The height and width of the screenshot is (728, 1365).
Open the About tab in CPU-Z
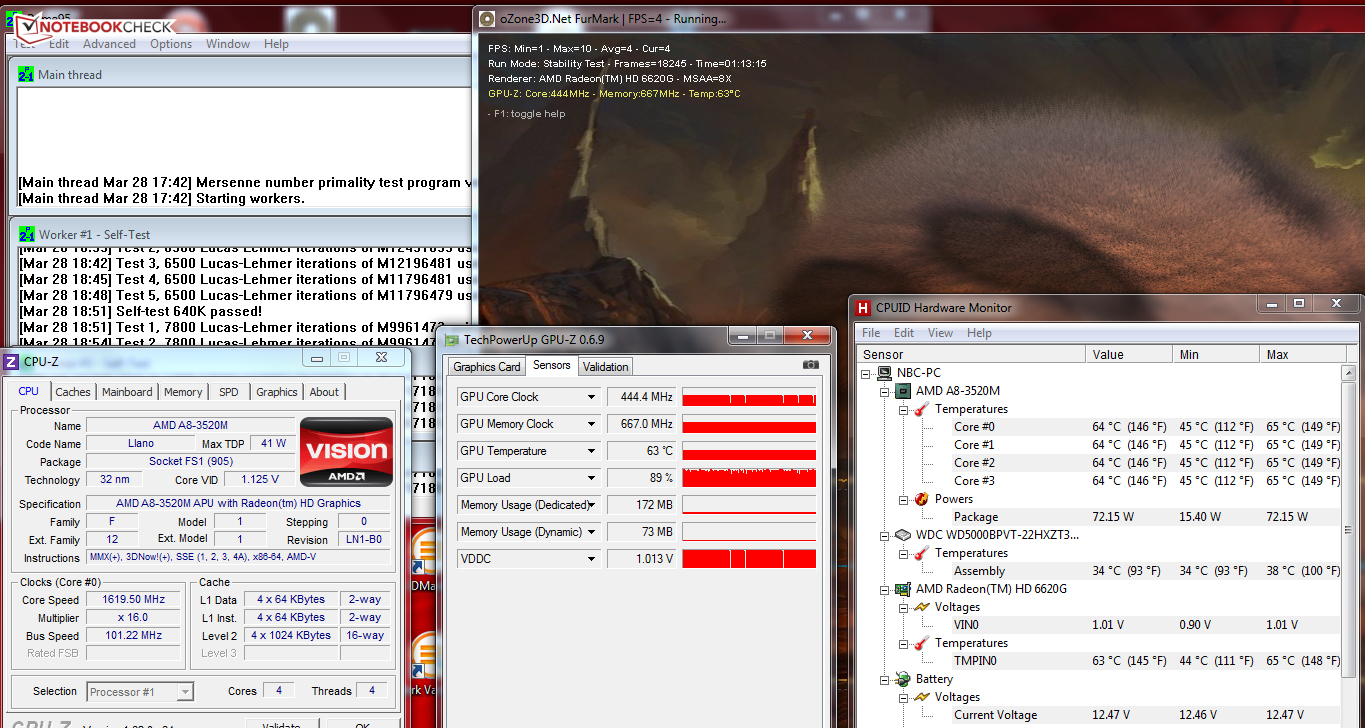[324, 392]
